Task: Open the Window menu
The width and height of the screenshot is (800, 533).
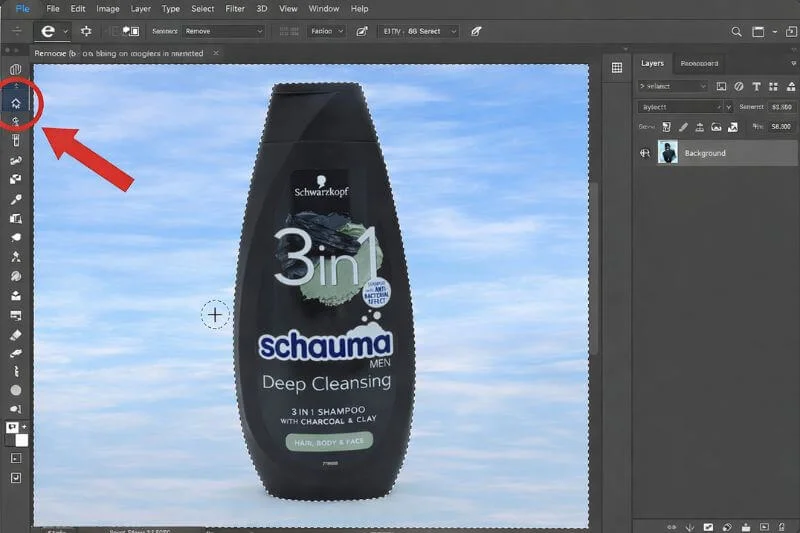Action: 323,9
